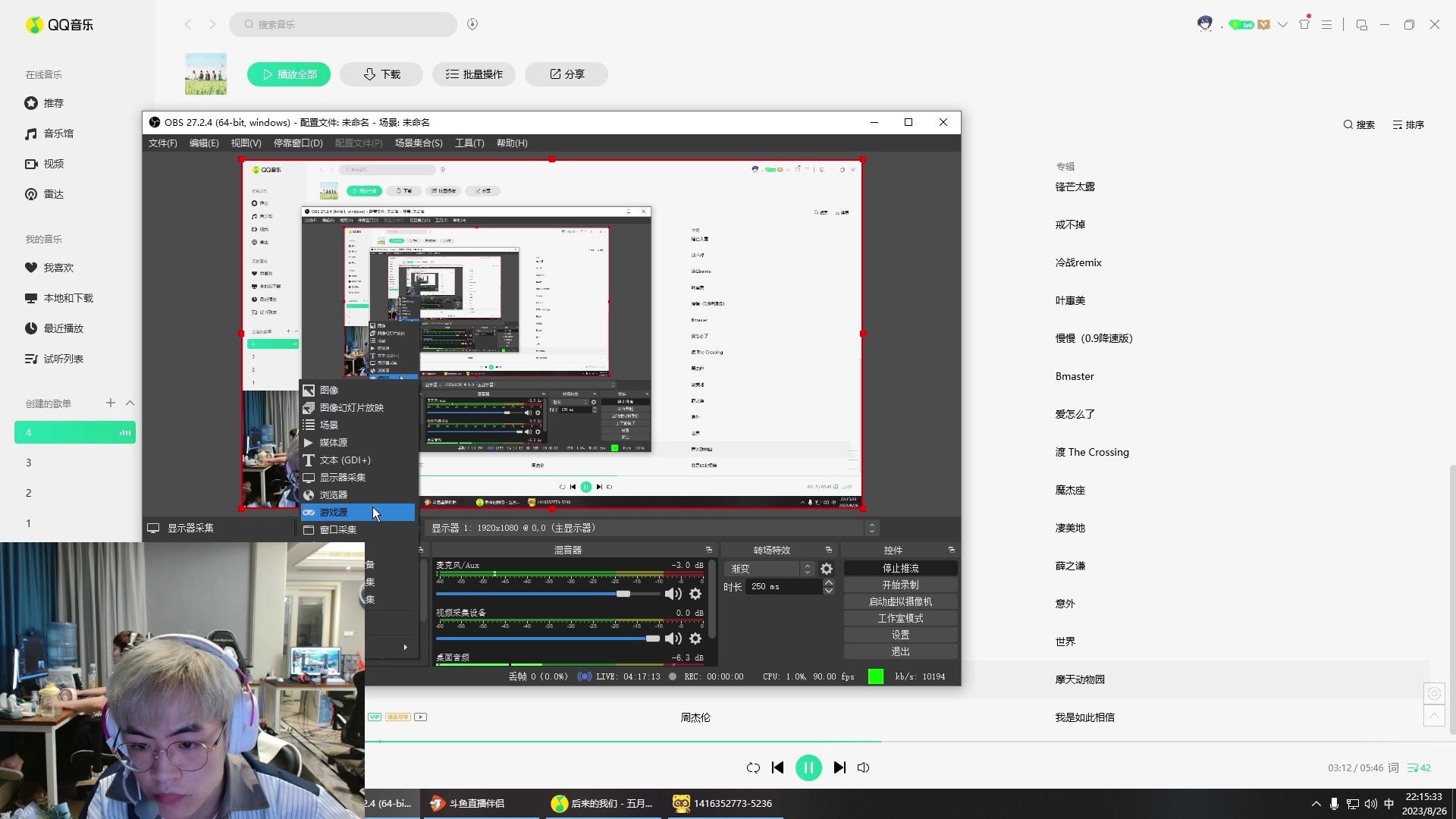Open the 显示器 selection dropdown
This screenshot has height=819, width=1456.
[x=654, y=528]
